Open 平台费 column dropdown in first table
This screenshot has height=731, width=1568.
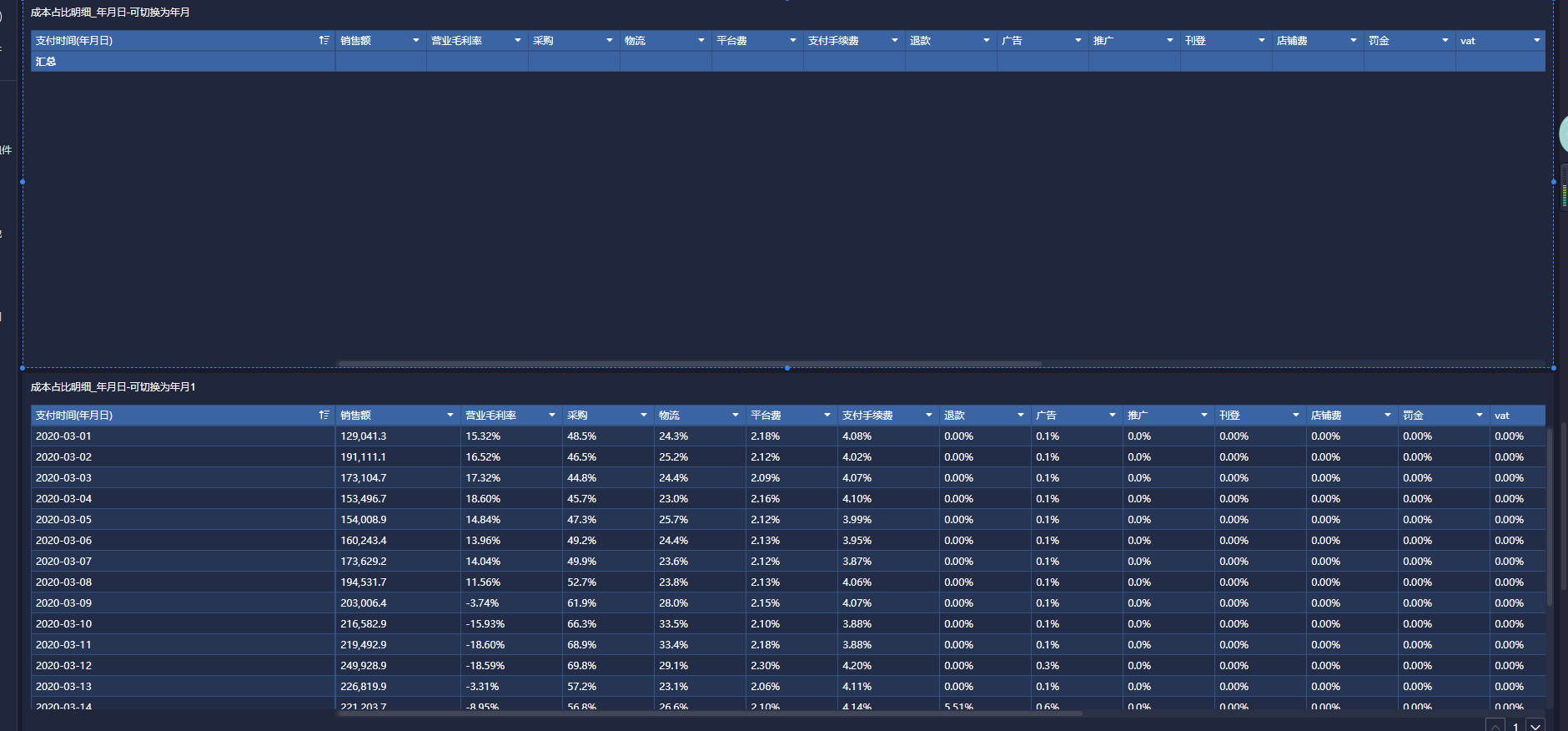pos(793,40)
